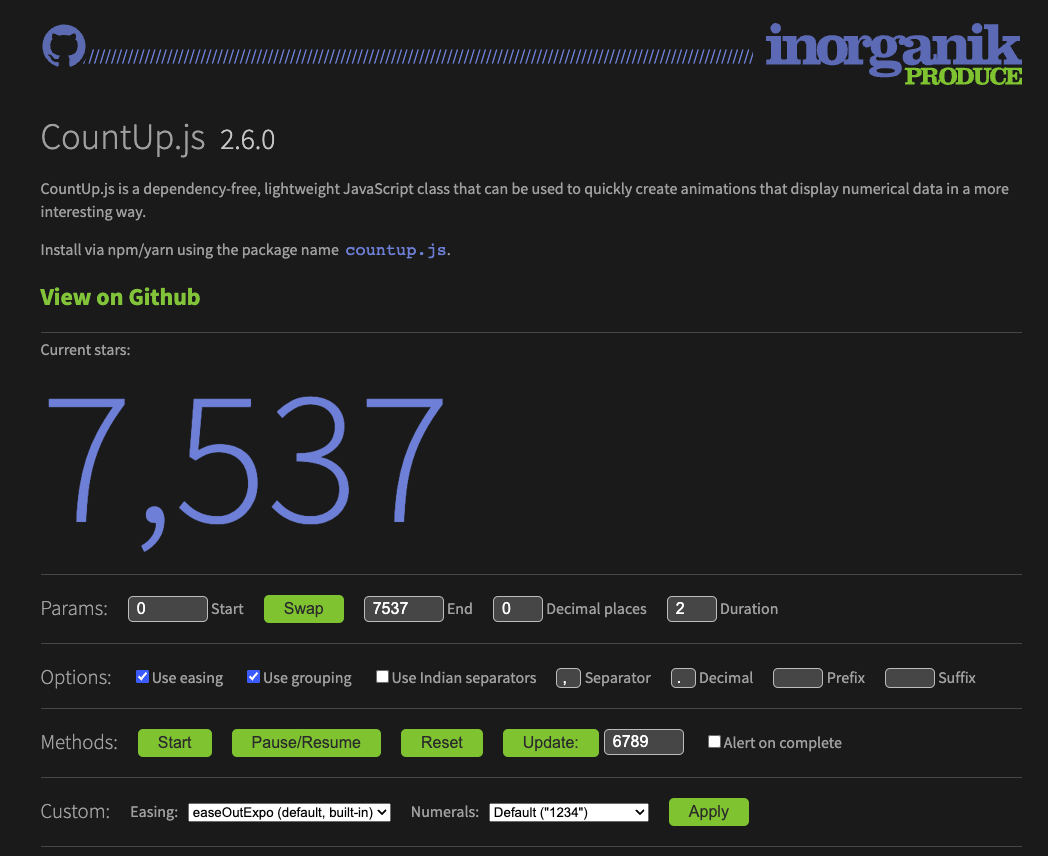Click the Start method button
The width and height of the screenshot is (1048, 856).
pos(175,743)
